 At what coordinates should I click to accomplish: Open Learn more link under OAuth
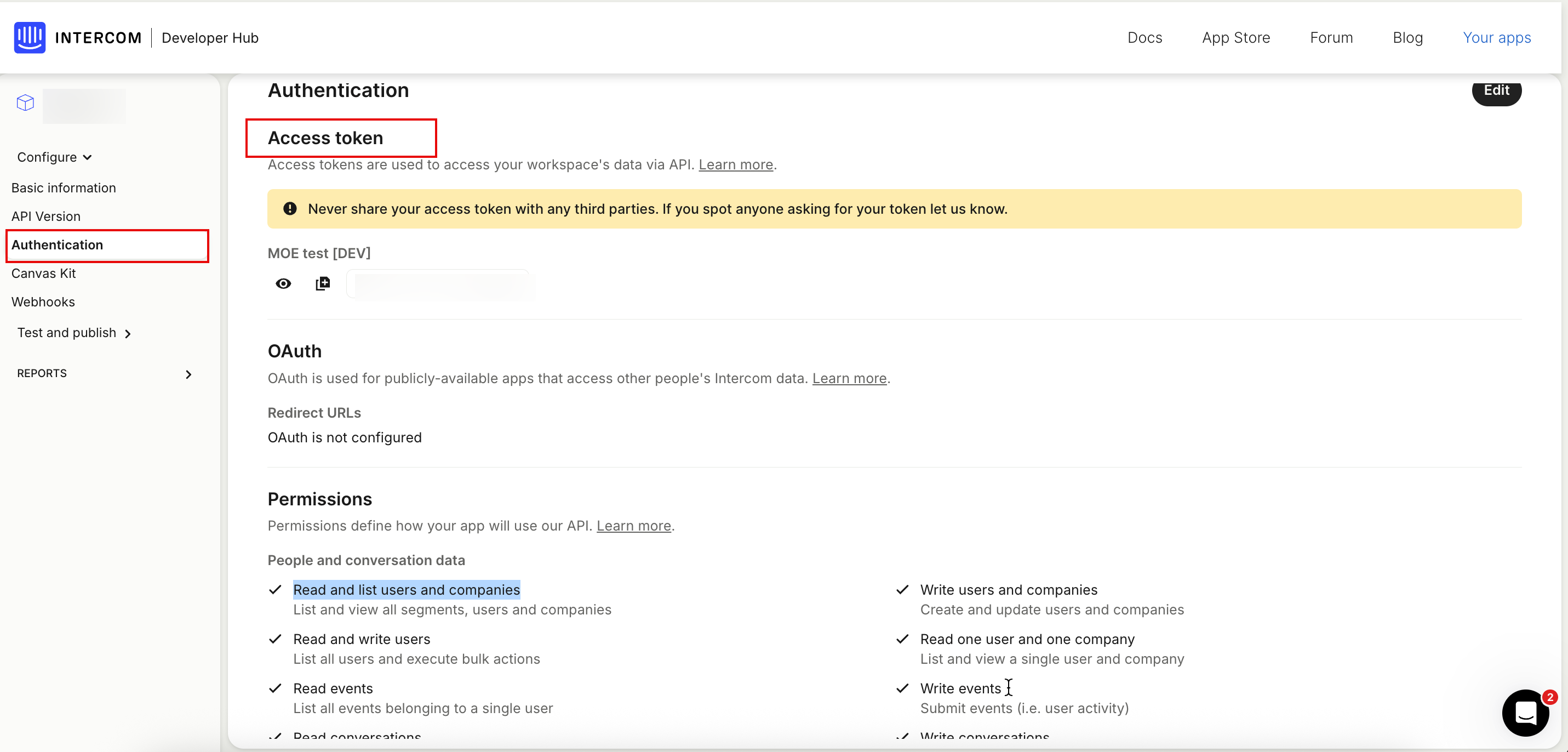[x=849, y=379]
